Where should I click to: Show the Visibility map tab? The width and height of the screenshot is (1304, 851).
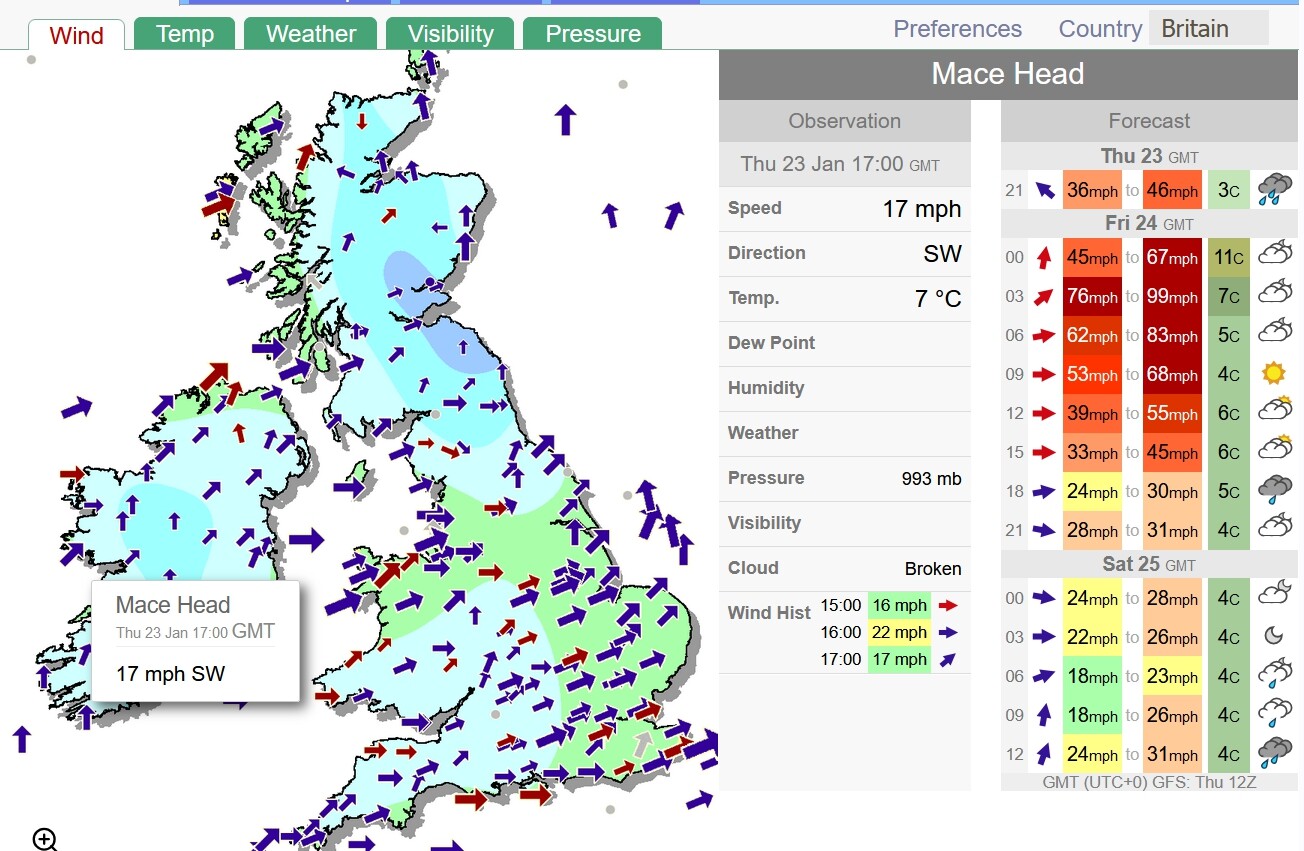(x=451, y=34)
